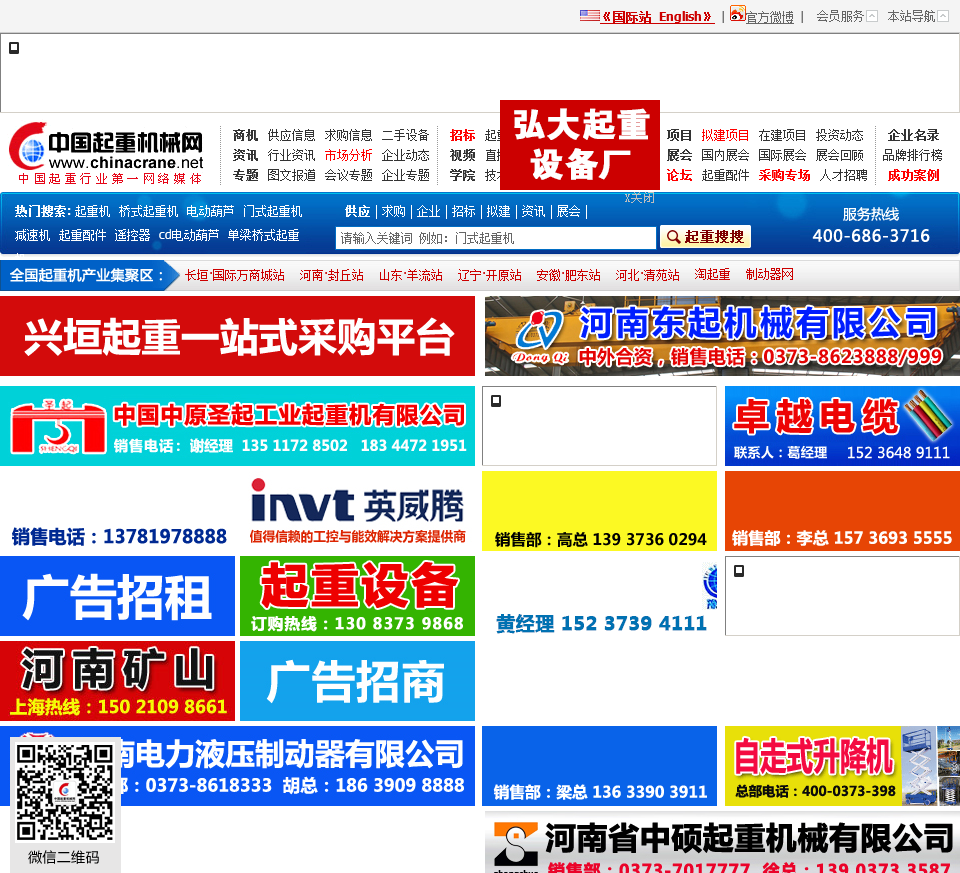Click the Weibo icon
Viewport: 960px width, 873px height.
point(737,13)
